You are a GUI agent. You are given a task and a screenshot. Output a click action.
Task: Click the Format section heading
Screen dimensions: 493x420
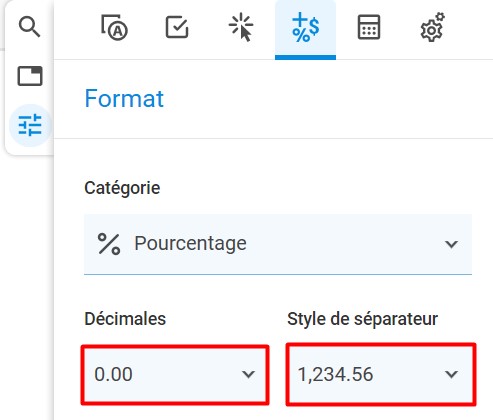tap(124, 99)
